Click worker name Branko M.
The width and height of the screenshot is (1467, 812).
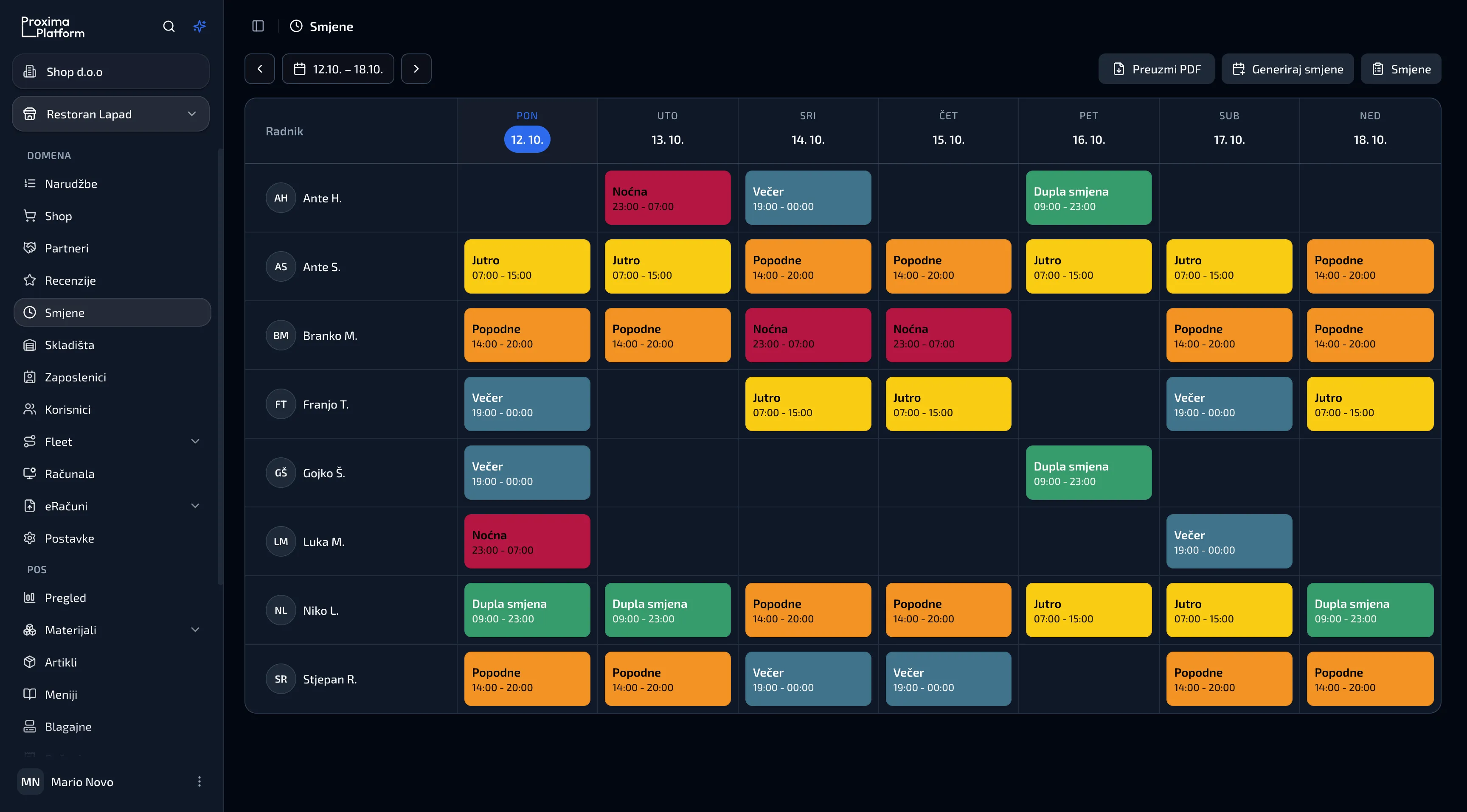(330, 336)
